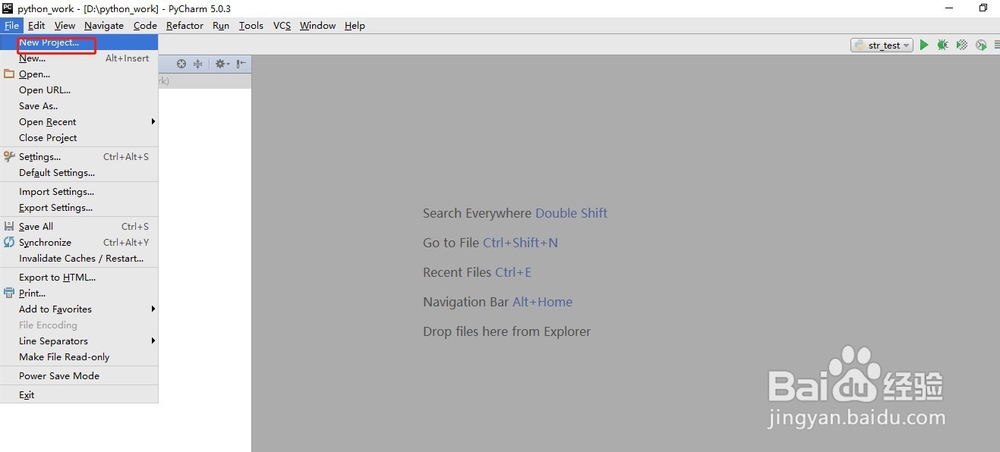
Task: Open the VCS menu
Action: [x=282, y=26]
